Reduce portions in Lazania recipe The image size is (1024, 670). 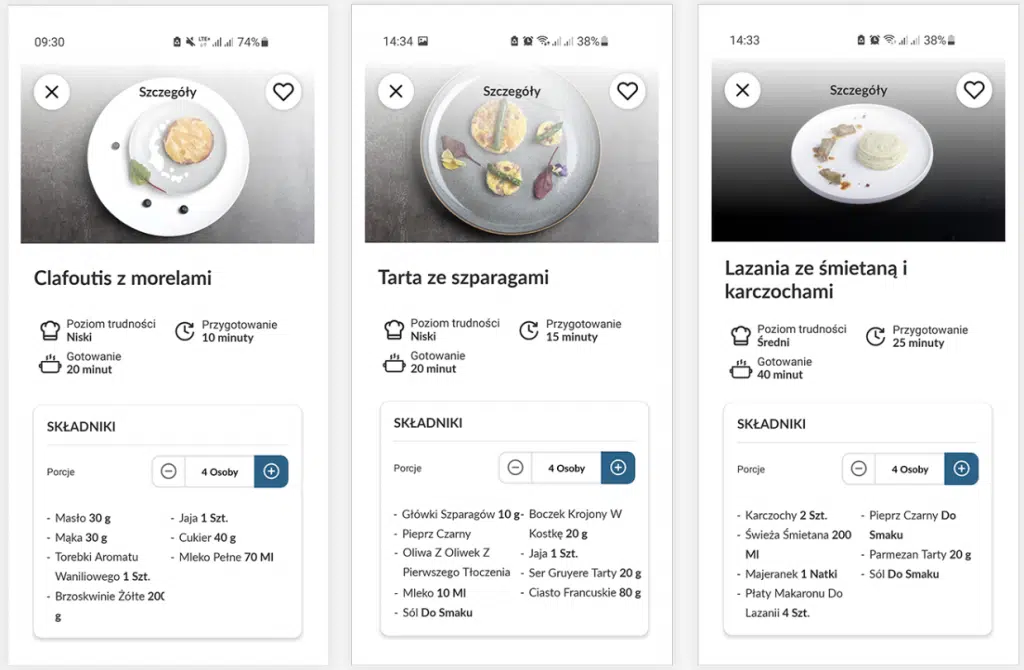click(x=858, y=469)
